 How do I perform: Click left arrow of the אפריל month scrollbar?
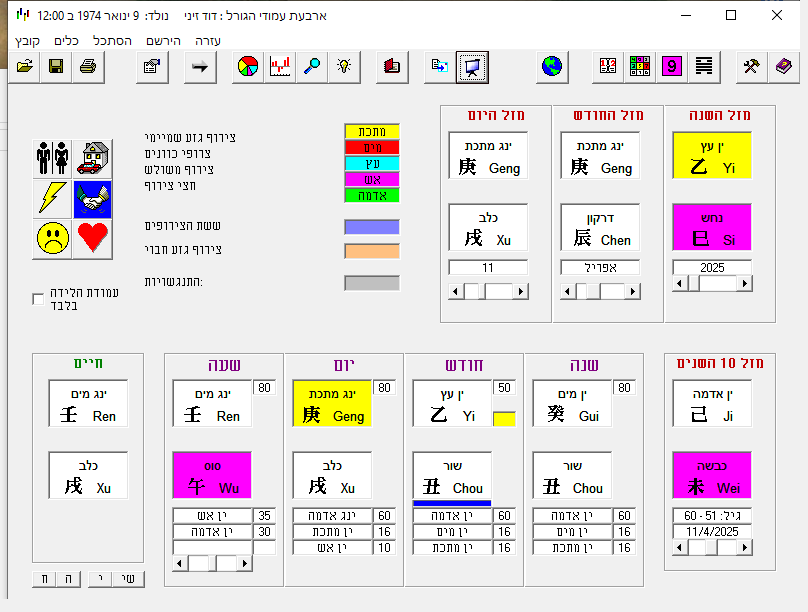(x=569, y=291)
